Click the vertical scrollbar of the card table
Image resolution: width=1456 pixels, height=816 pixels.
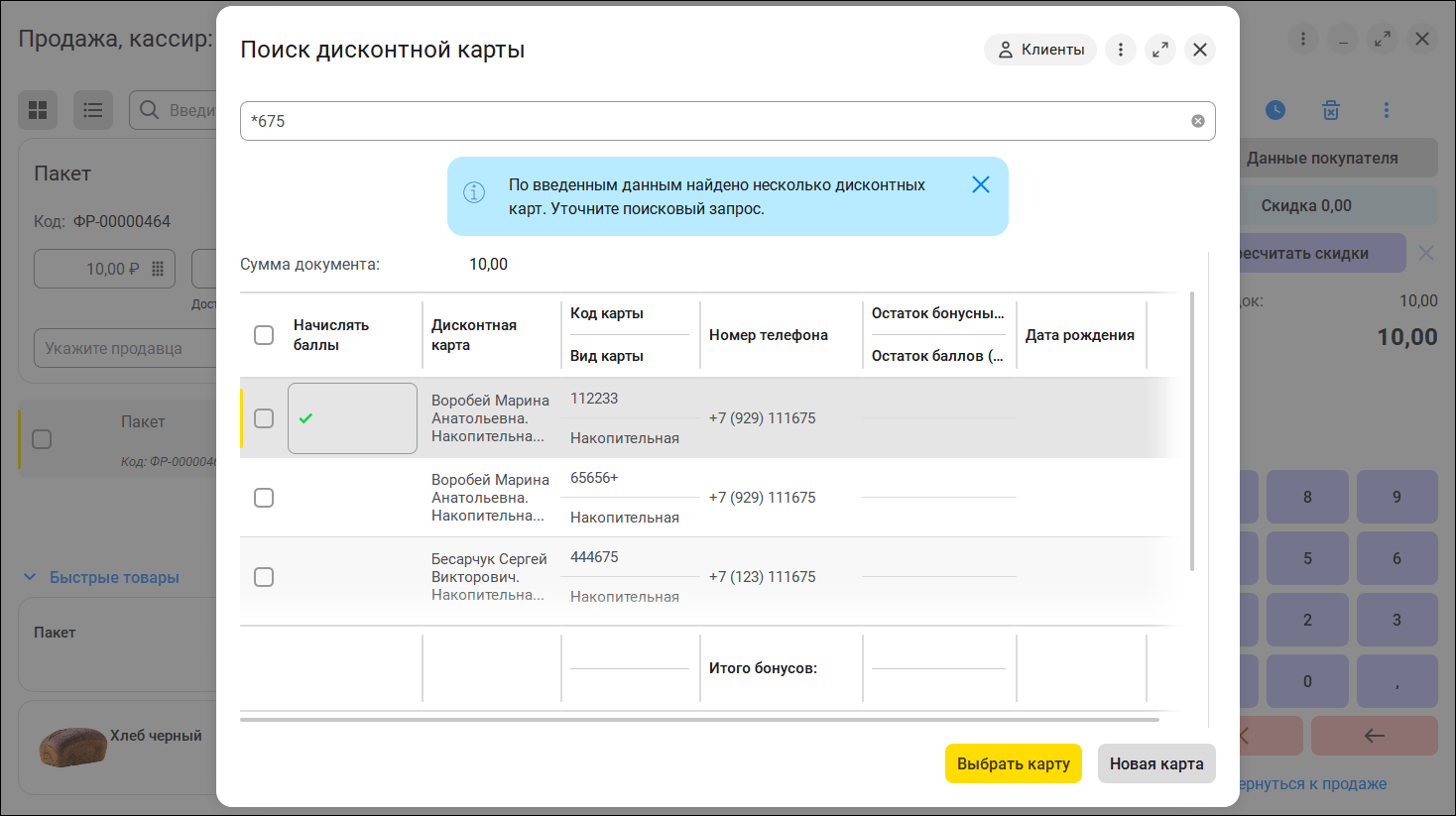(x=1191, y=431)
